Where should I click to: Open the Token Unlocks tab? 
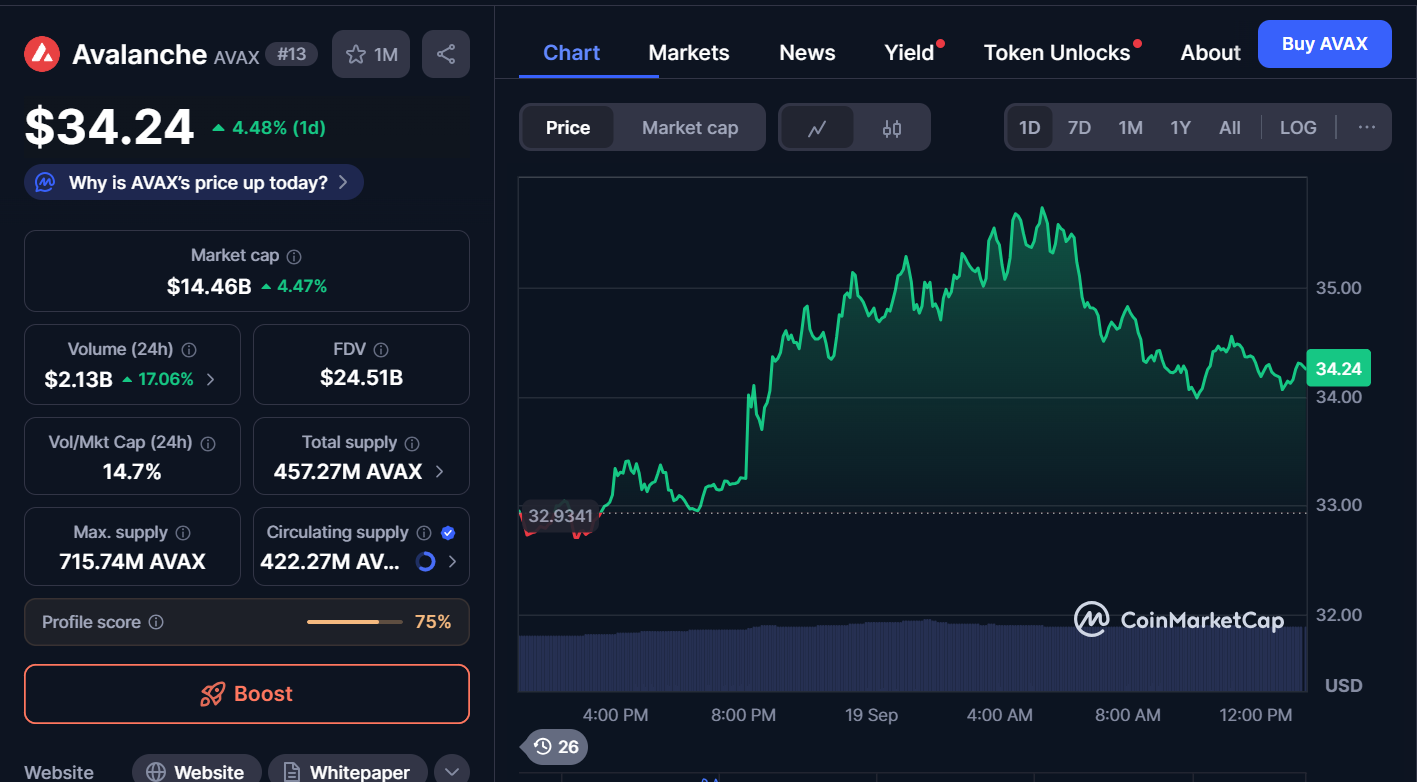pyautogui.click(x=1058, y=53)
